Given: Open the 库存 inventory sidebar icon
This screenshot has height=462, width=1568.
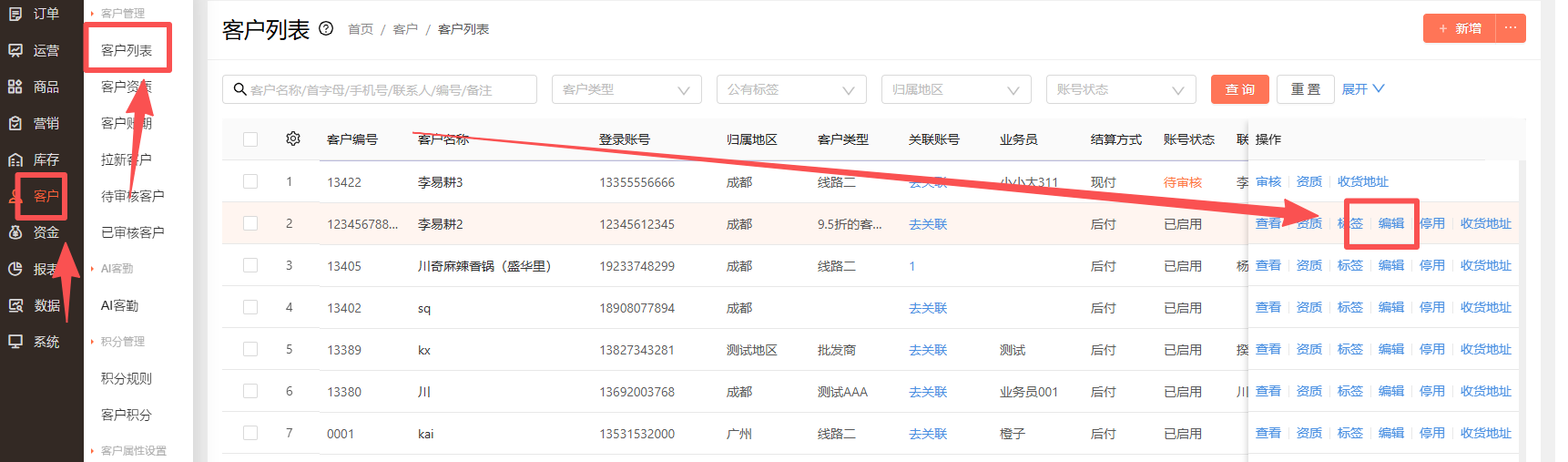Looking at the screenshot, I should coord(15,159).
